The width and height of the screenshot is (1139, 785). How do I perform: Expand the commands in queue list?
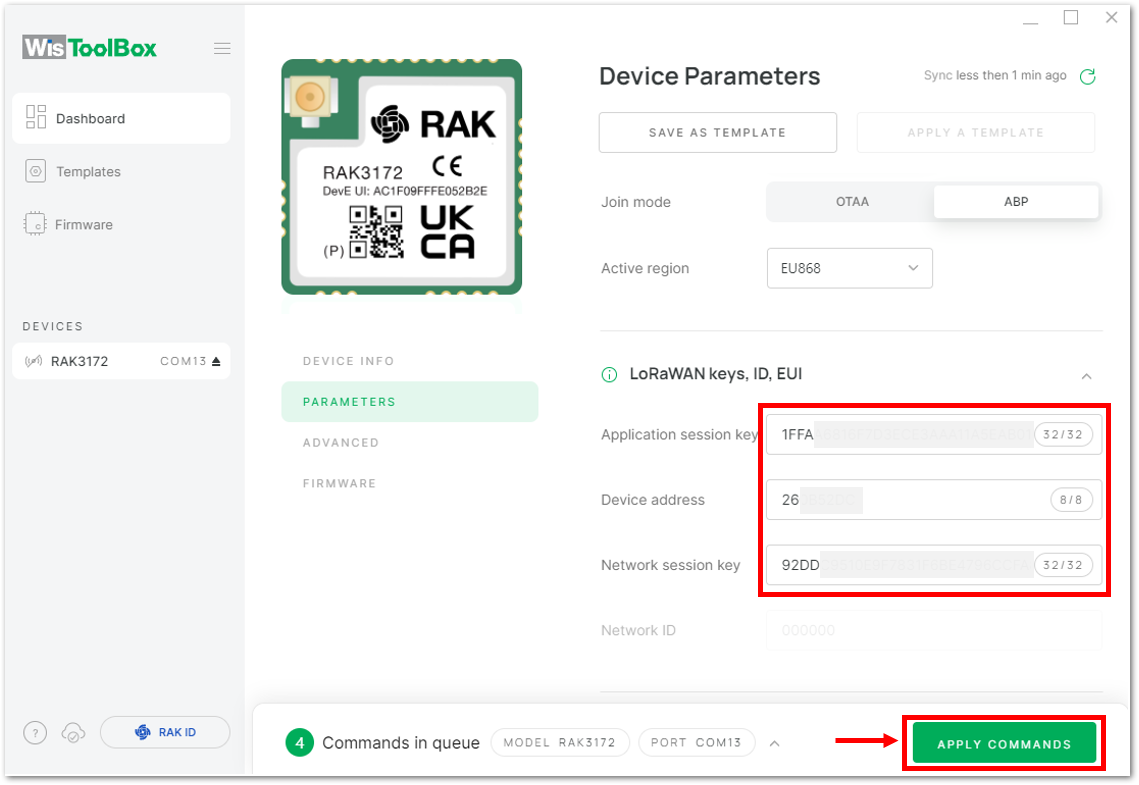[775, 744]
